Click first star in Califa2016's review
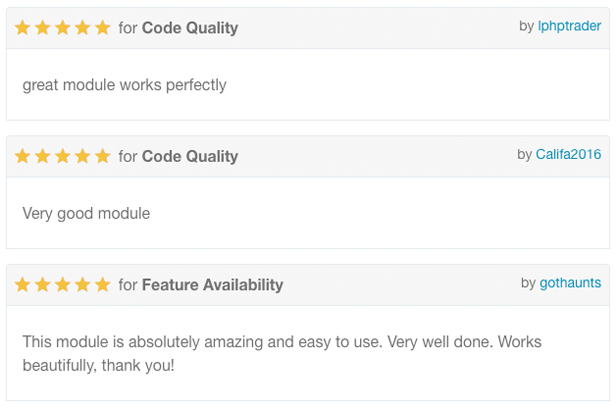This screenshot has height=420, width=616. click(x=23, y=156)
